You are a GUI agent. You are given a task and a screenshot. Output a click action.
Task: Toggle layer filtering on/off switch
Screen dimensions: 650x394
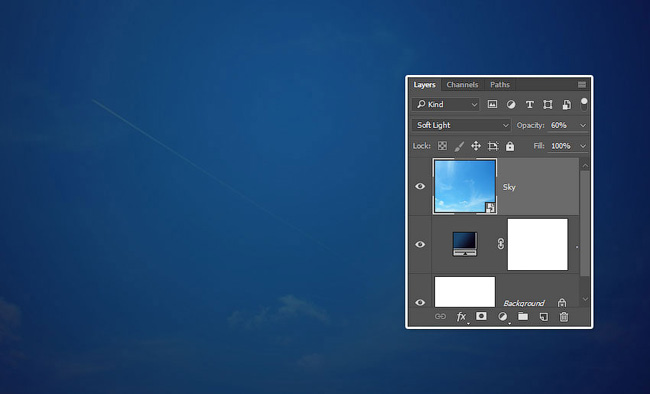click(x=584, y=104)
